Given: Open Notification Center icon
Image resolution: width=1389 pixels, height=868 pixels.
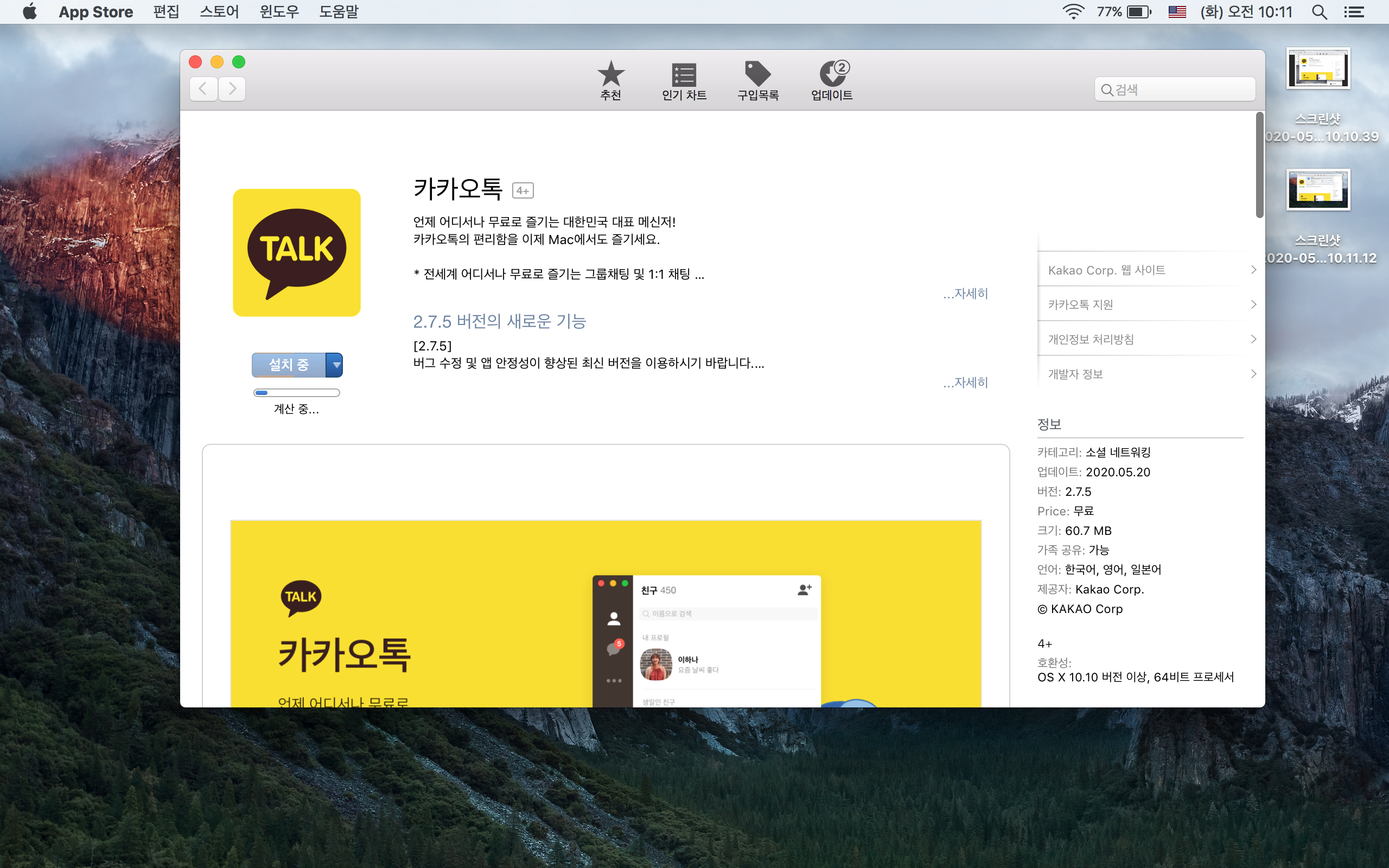Looking at the screenshot, I should click(x=1354, y=11).
